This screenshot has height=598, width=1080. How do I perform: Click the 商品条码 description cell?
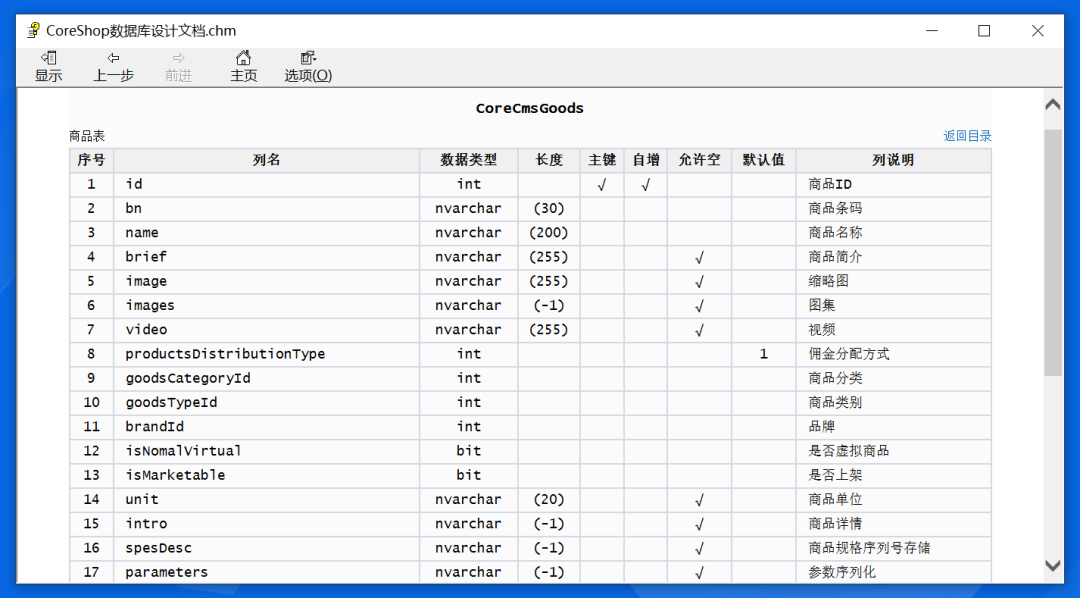pyautogui.click(x=893, y=208)
